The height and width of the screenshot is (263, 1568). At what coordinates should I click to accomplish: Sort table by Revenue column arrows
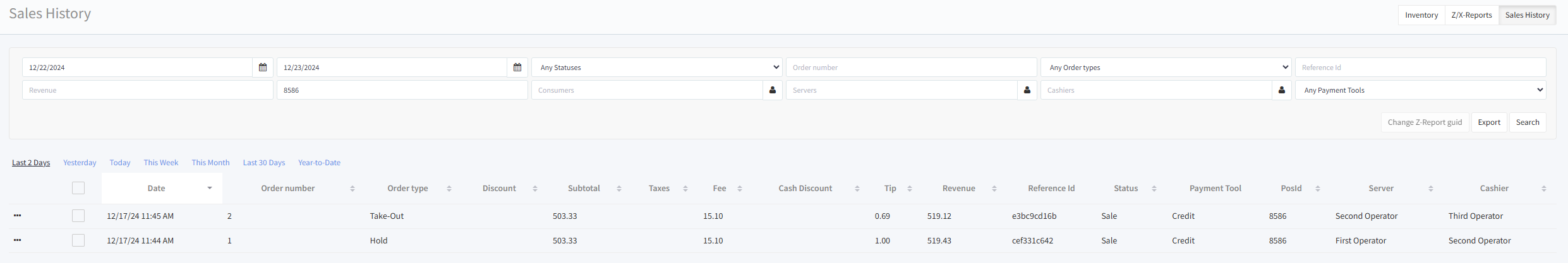point(994,189)
